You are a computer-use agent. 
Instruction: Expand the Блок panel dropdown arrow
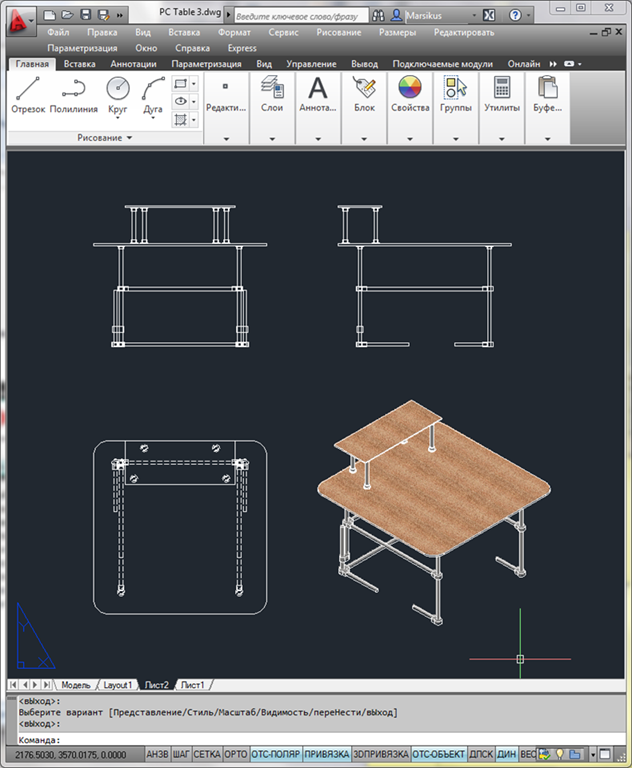[x=364, y=139]
